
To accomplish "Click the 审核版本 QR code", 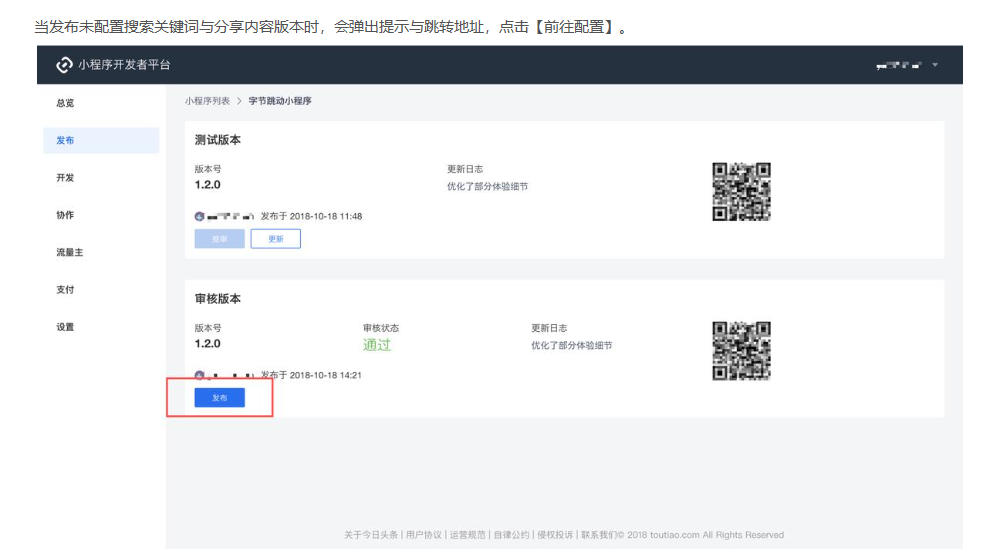I will (741, 350).
